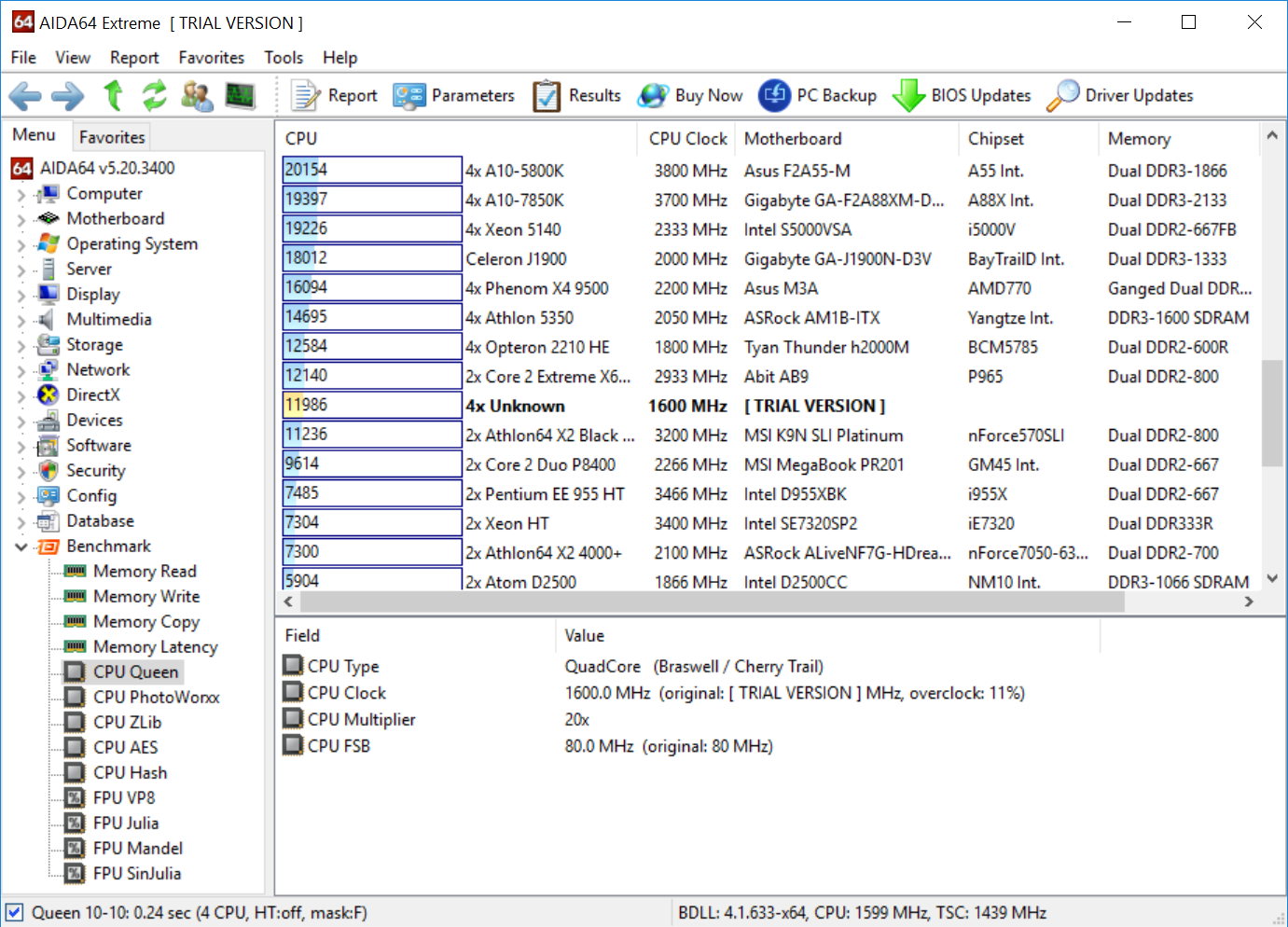This screenshot has width=1288, height=927.
Task: Switch to the Favorites tab
Action: pos(112,137)
